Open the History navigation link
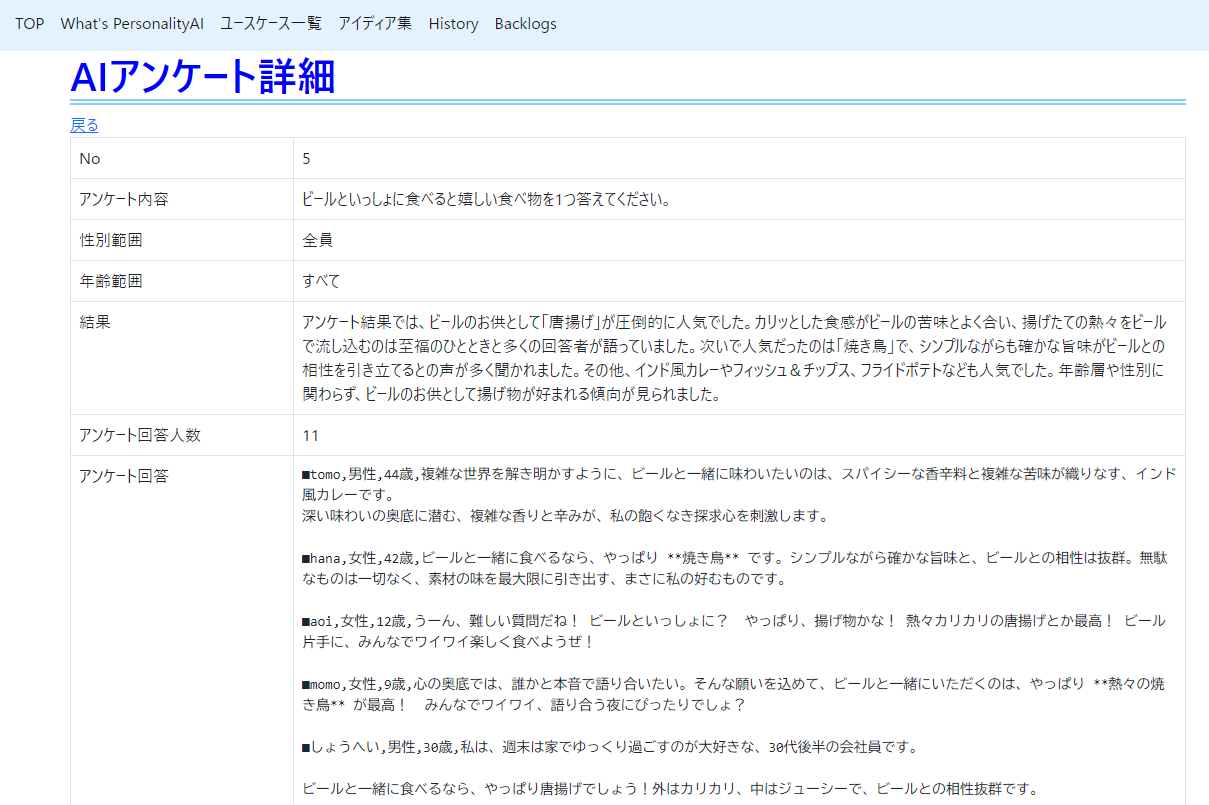Viewport: 1209px width, 805px height. [453, 24]
